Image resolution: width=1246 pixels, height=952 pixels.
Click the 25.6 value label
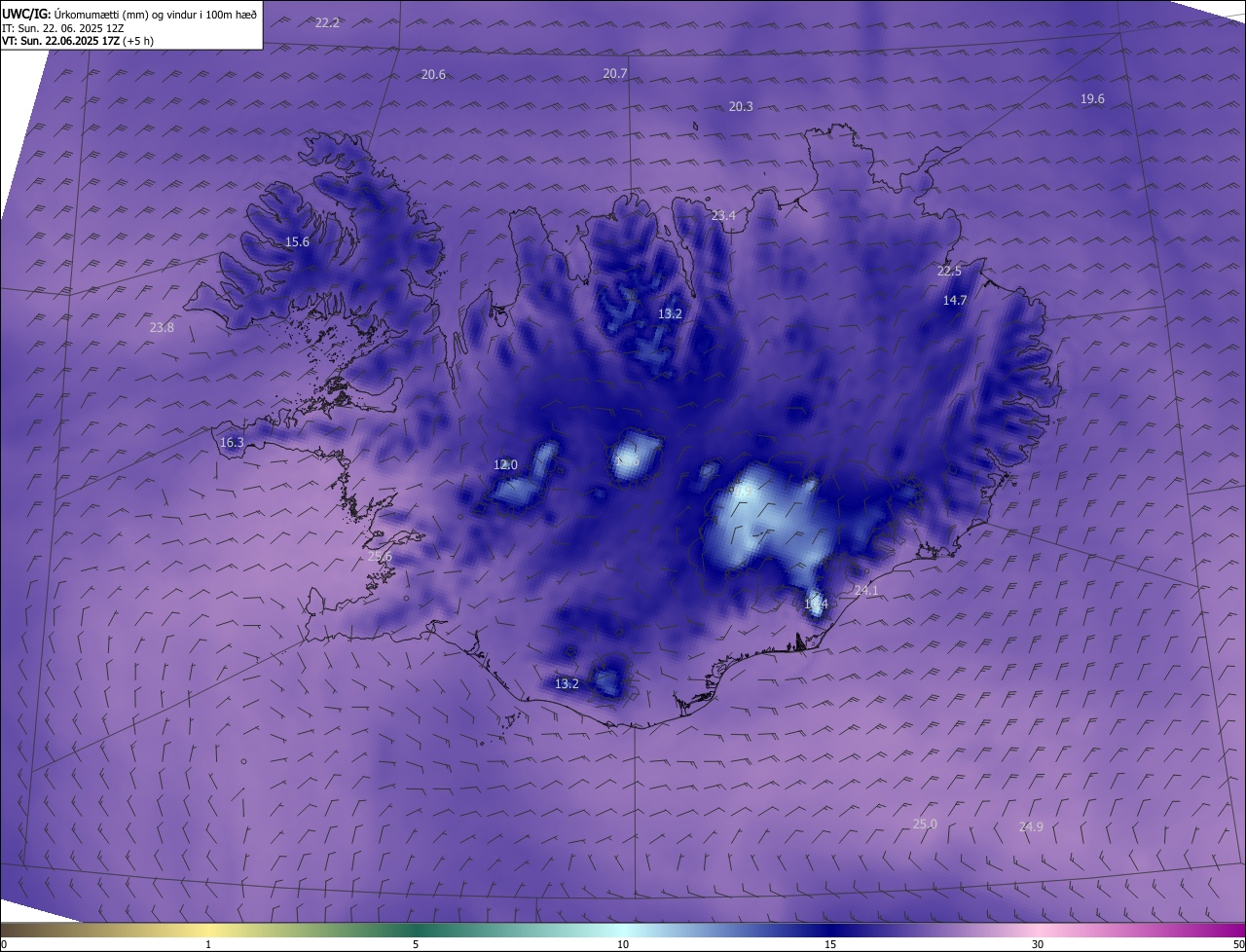[380, 557]
